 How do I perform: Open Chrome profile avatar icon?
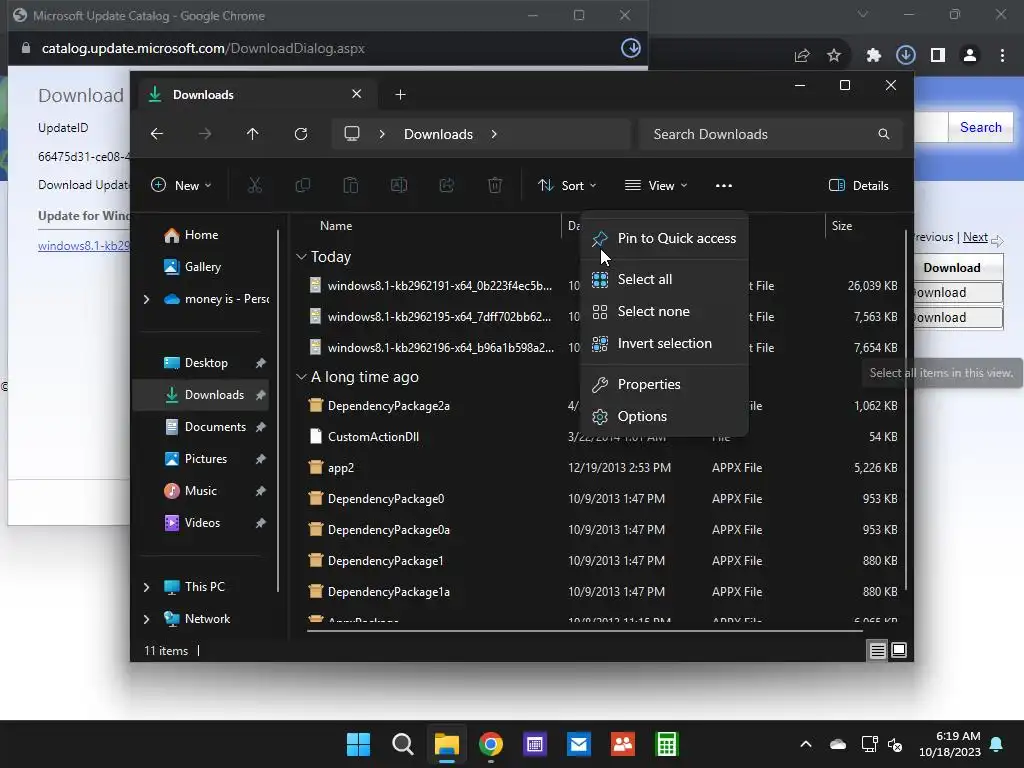point(970,56)
